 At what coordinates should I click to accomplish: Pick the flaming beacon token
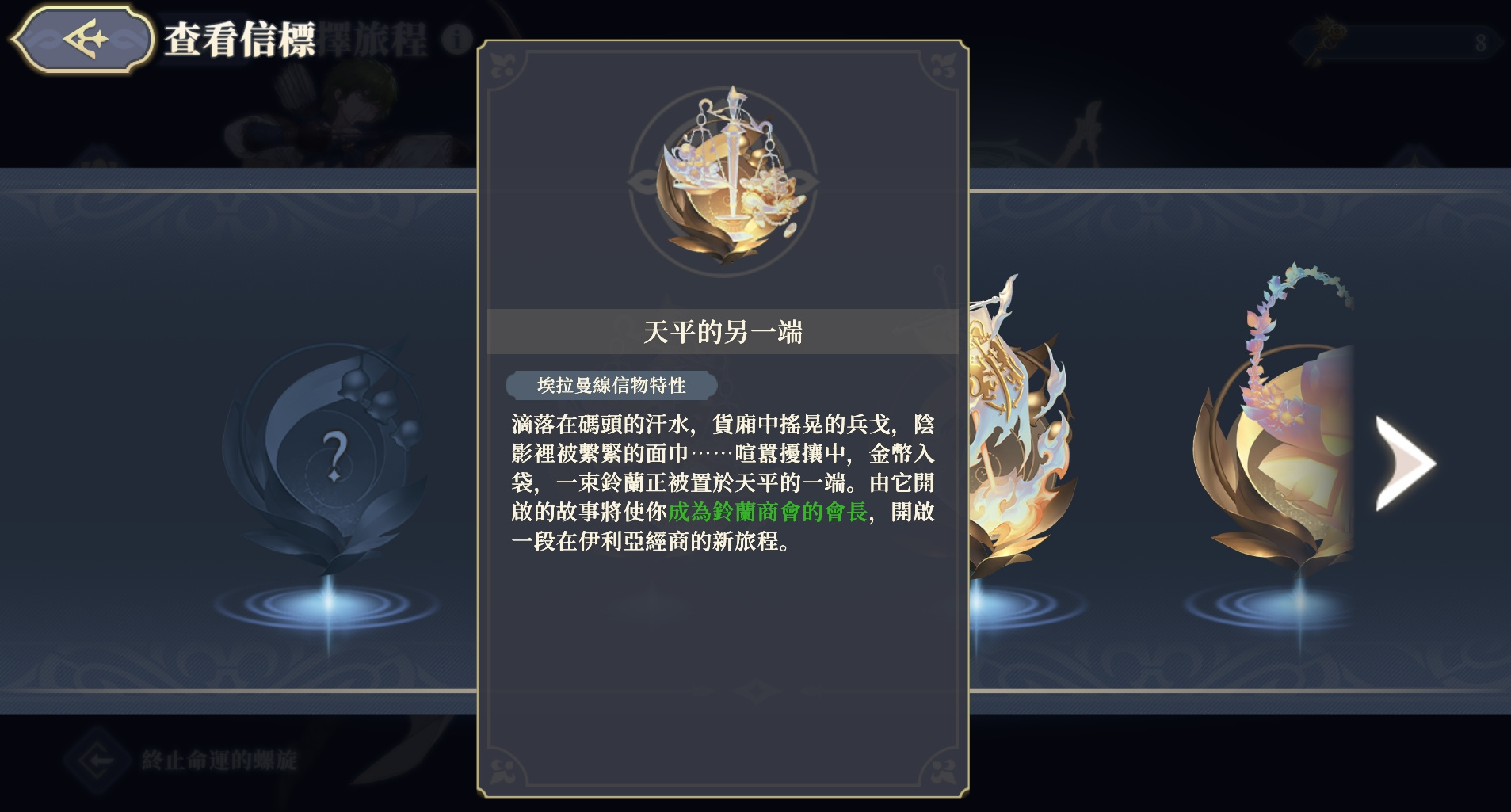tap(1019, 428)
